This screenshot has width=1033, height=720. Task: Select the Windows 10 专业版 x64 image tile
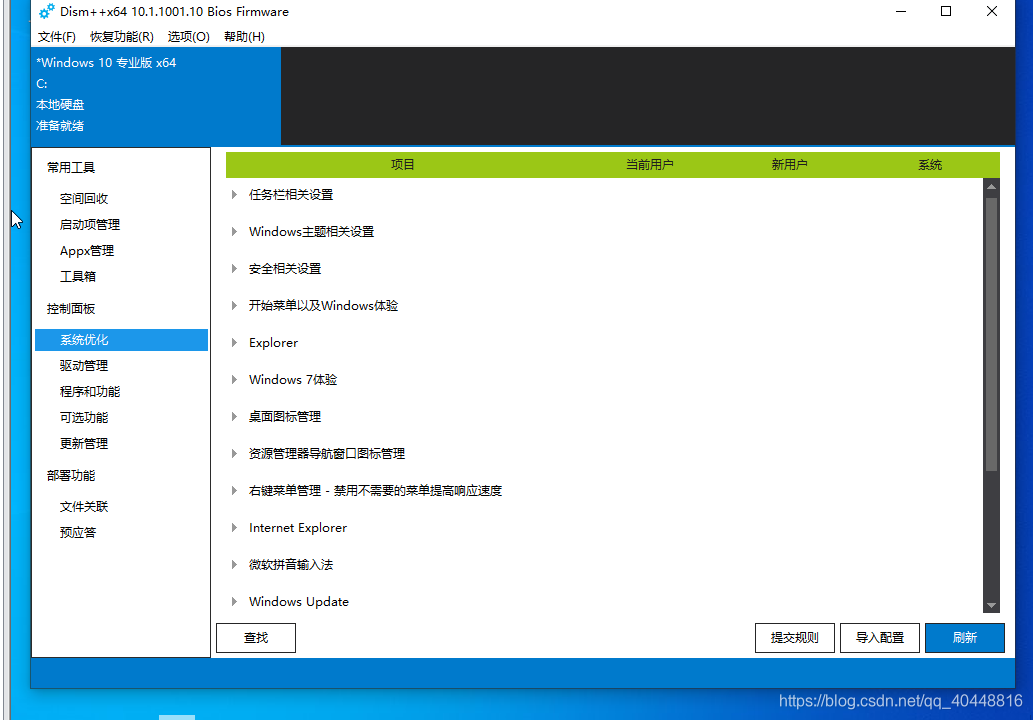click(x=156, y=96)
